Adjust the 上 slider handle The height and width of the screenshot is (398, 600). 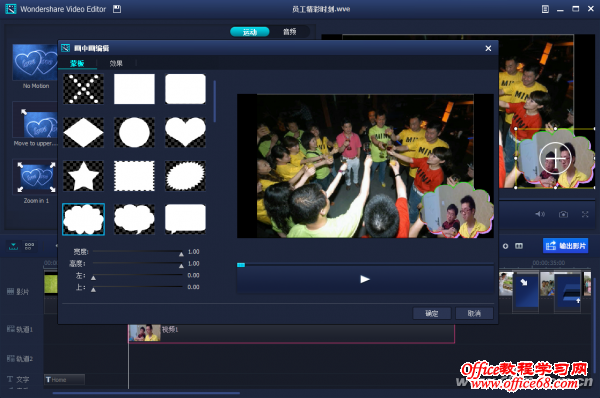[x=93, y=290]
